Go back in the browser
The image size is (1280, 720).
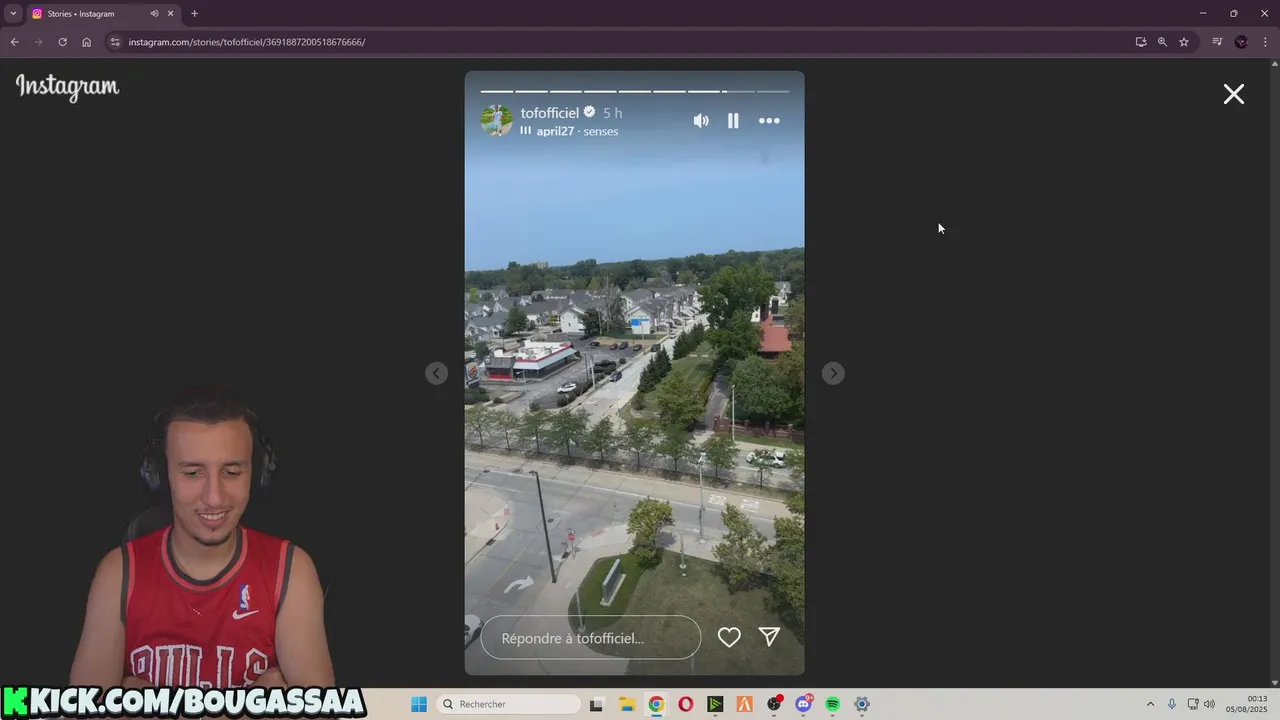[x=14, y=42]
